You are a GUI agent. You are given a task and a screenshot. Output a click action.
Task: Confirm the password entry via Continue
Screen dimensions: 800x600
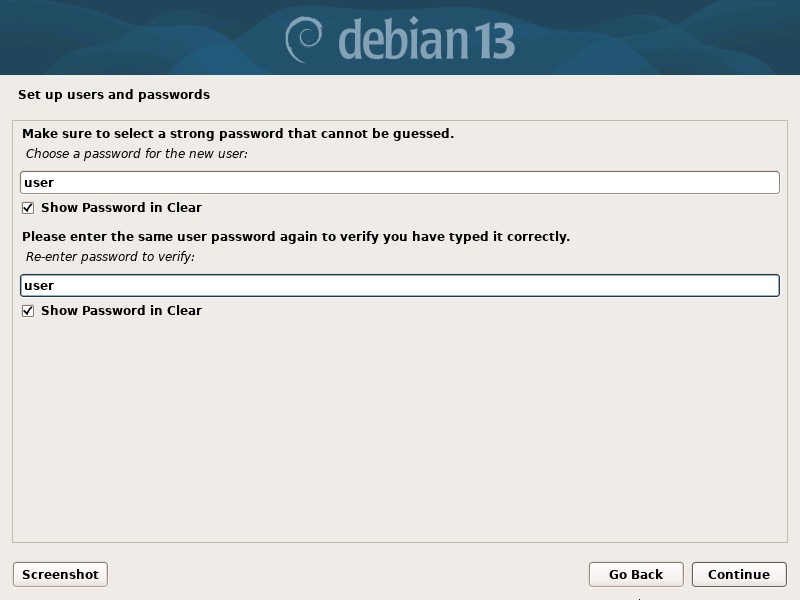[739, 574]
